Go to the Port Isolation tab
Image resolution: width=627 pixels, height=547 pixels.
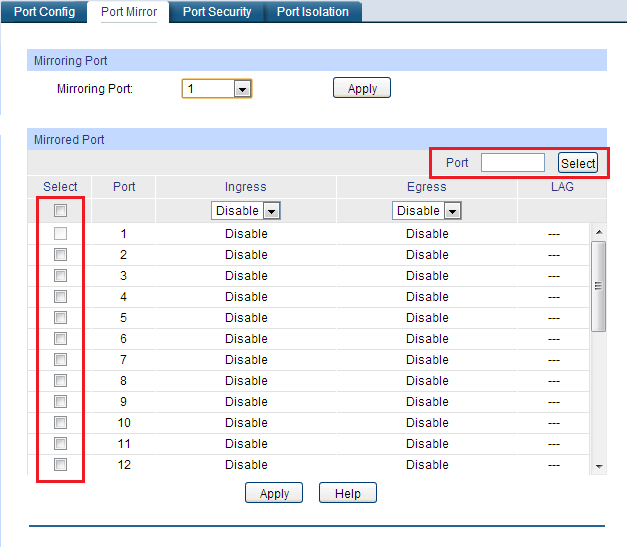click(x=313, y=12)
